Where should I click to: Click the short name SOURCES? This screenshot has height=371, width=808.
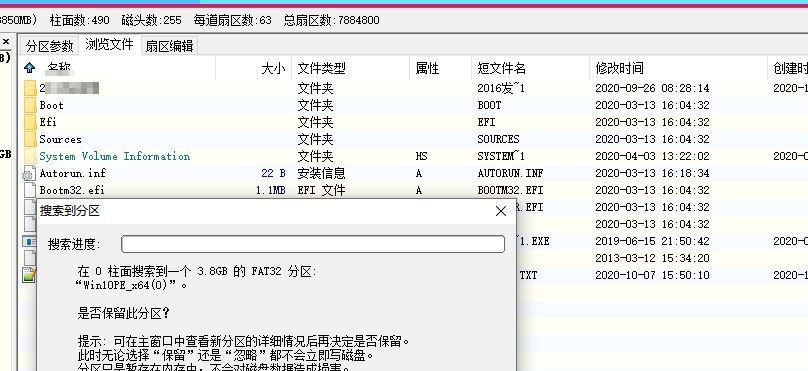(498, 139)
